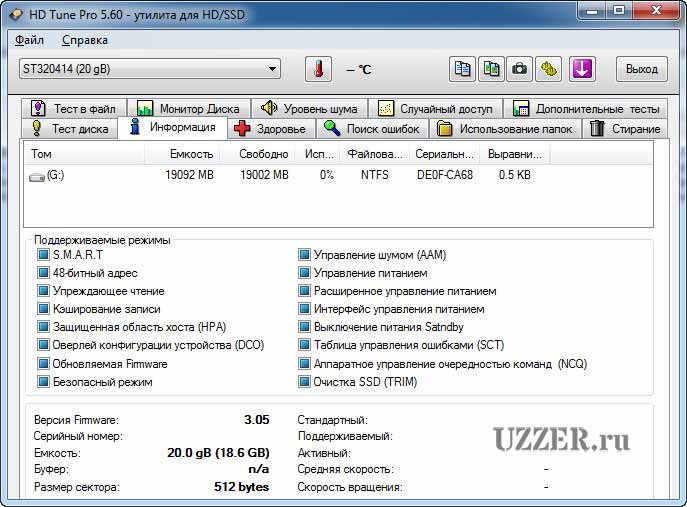Click the copy screenshot to clipboard icon
The width and height of the screenshot is (687, 507).
(491, 69)
